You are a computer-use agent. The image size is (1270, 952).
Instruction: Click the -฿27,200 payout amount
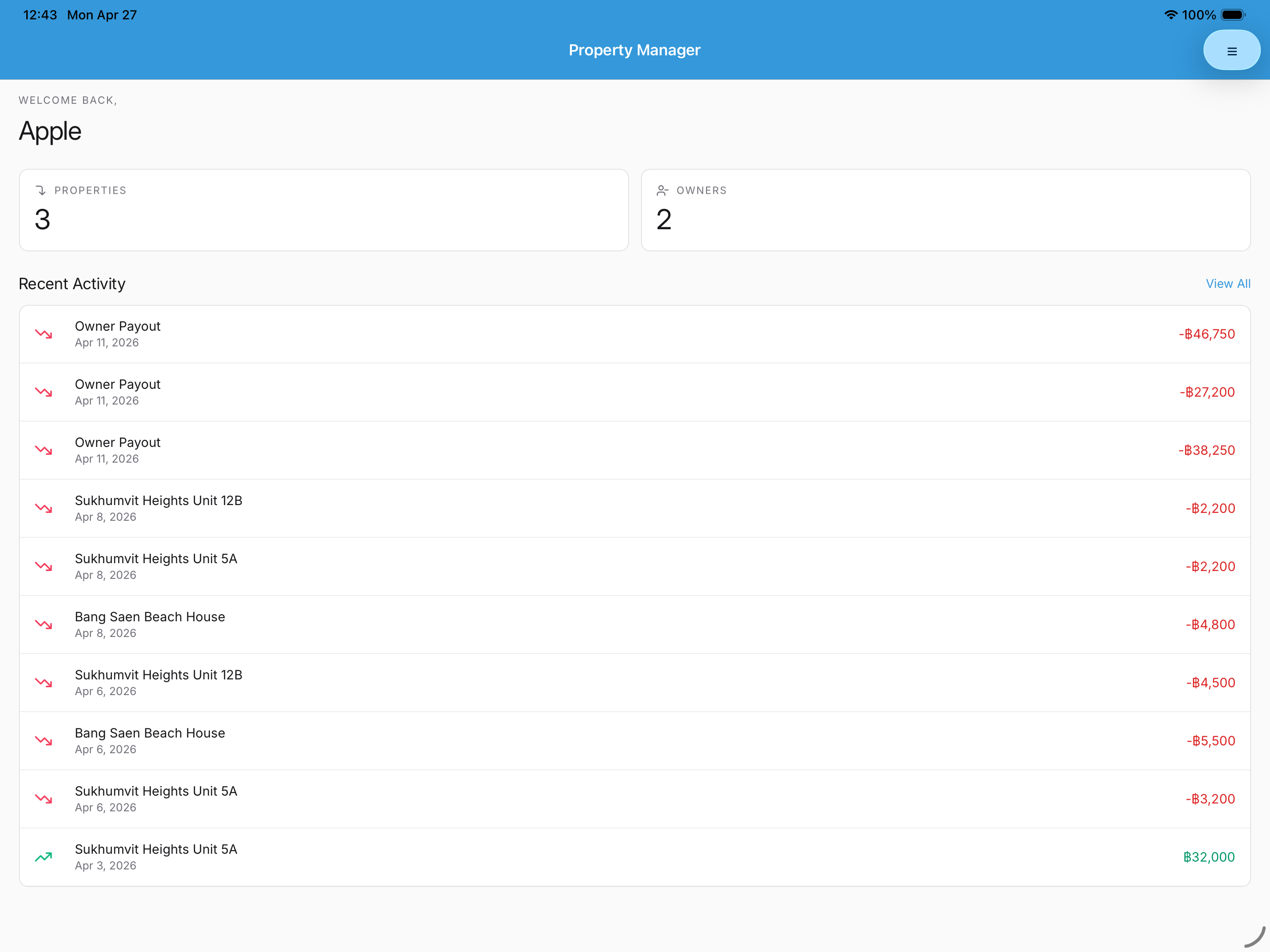pos(1207,392)
